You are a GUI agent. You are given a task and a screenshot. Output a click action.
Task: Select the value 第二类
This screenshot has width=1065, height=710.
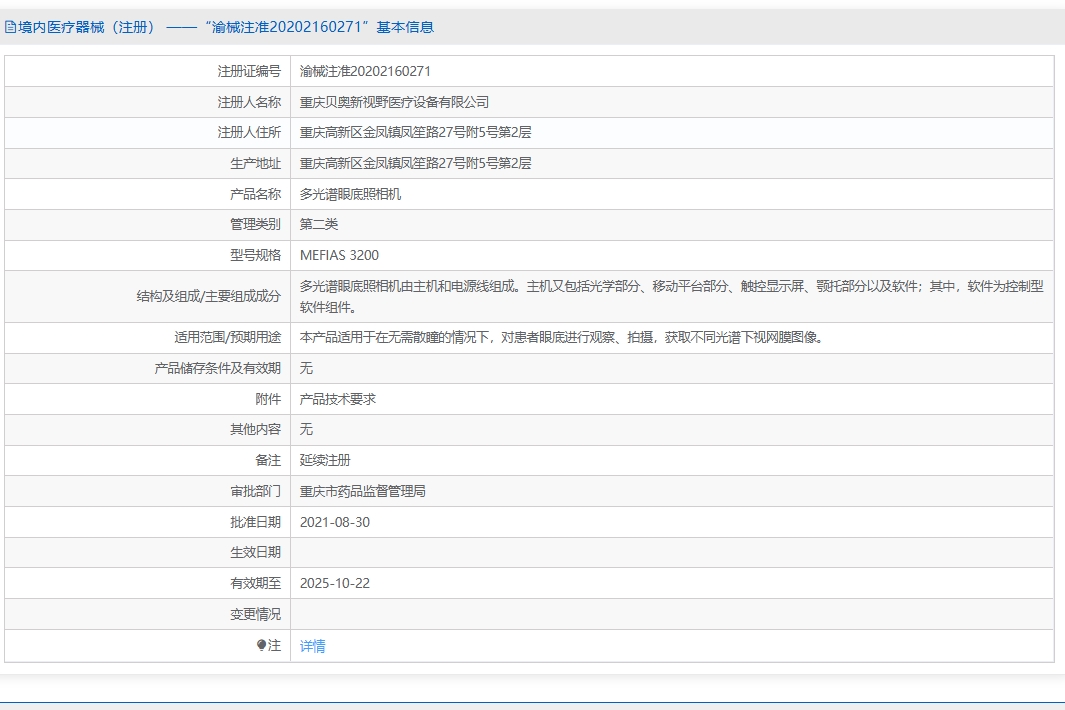click(319, 224)
